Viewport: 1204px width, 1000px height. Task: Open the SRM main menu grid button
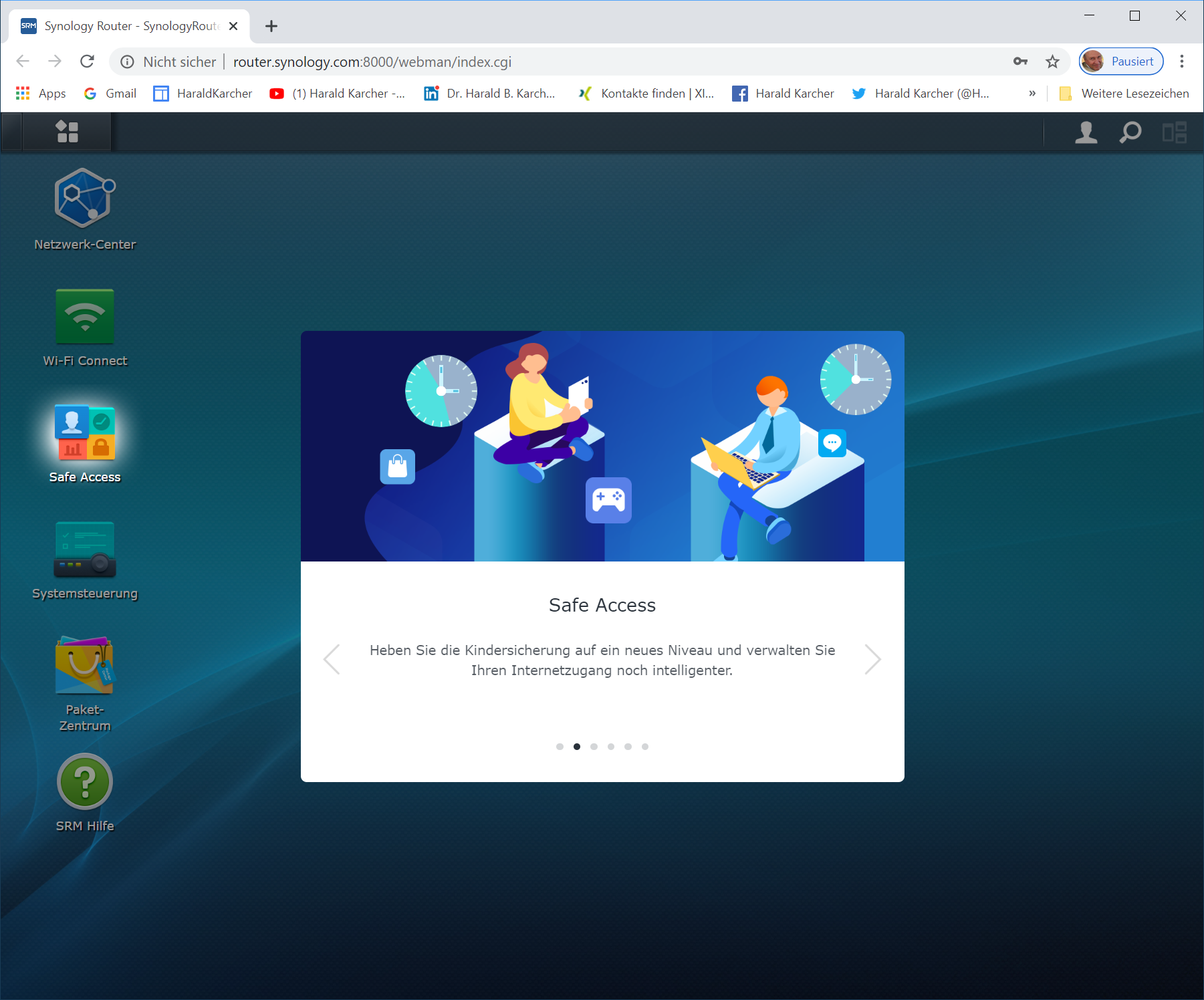coord(67,132)
